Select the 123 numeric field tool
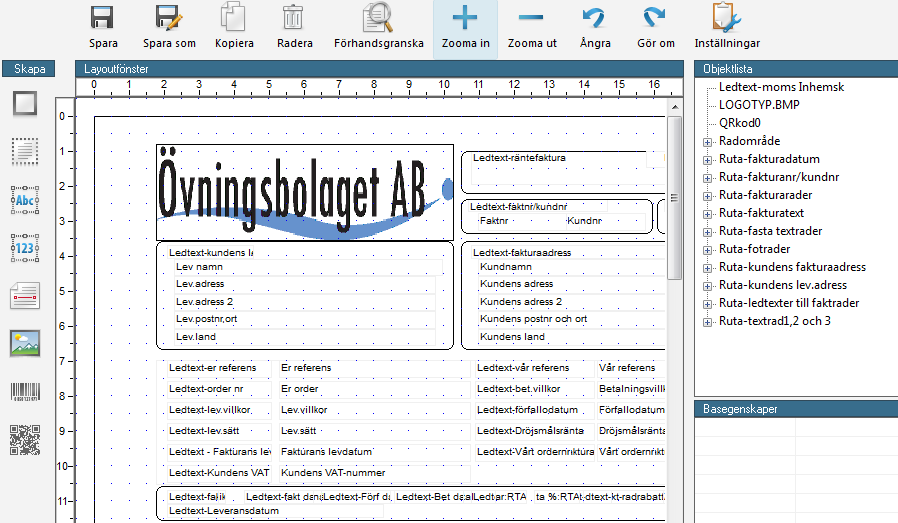The height and width of the screenshot is (523, 898). point(25,248)
